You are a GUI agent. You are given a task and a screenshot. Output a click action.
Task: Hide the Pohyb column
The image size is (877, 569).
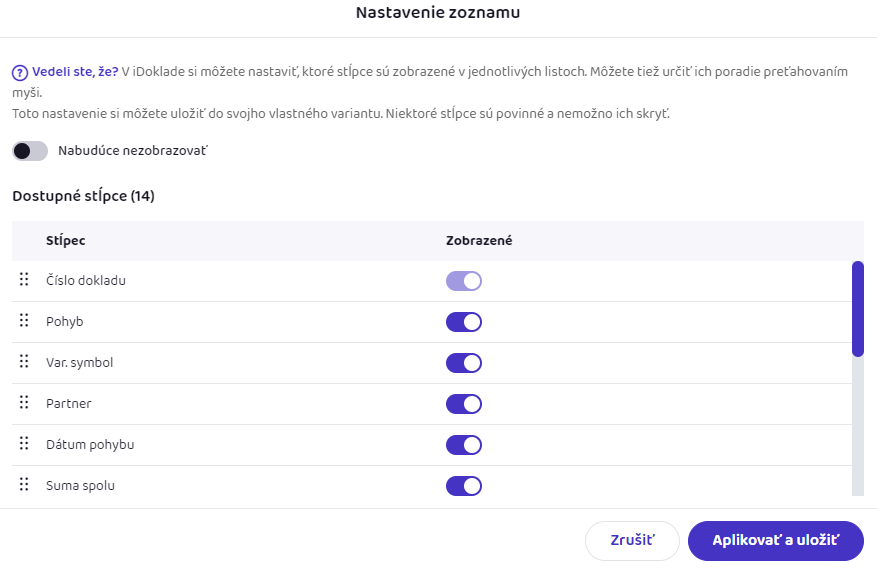[x=464, y=322]
